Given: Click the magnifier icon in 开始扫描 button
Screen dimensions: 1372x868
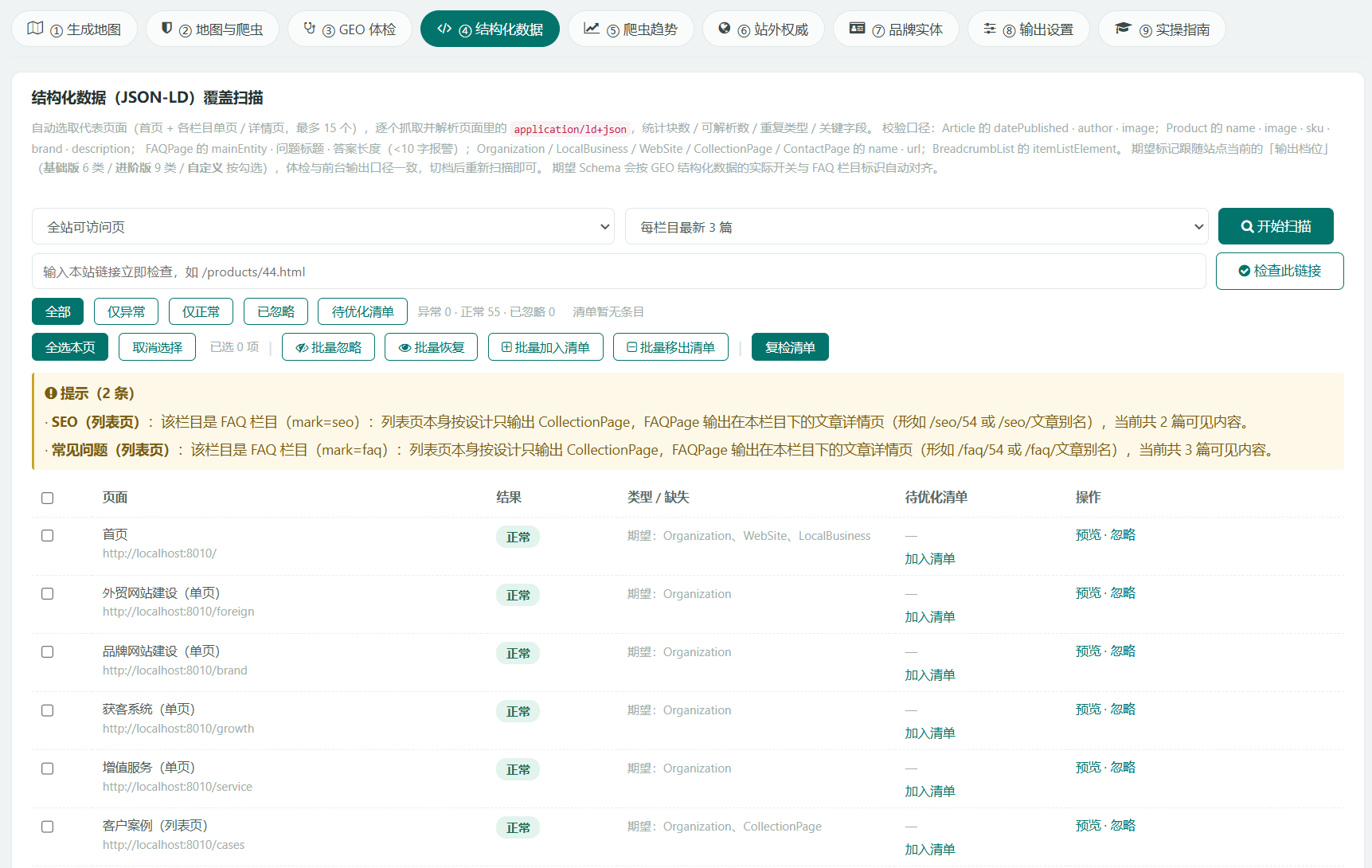Looking at the screenshot, I should click(x=1248, y=227).
